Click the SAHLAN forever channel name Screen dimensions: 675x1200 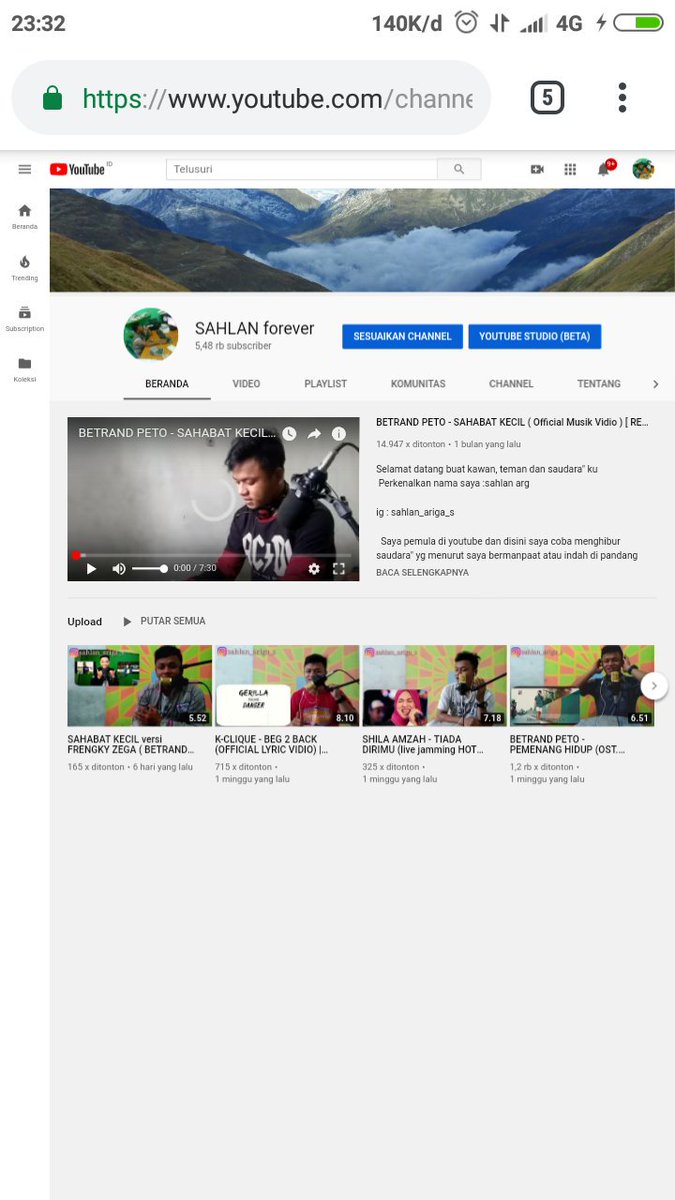[254, 328]
